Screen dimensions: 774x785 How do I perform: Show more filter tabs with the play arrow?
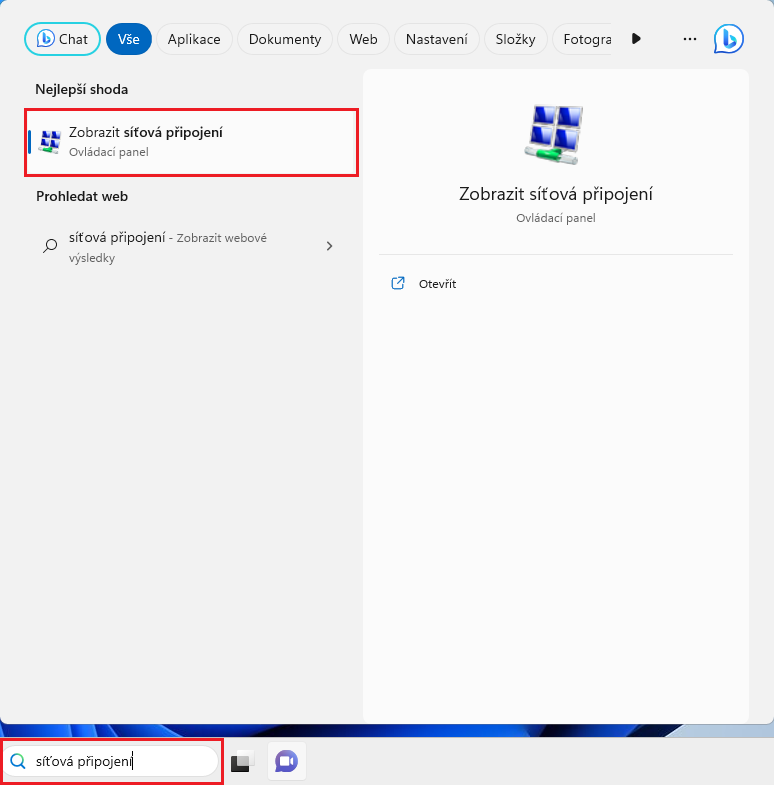(636, 39)
